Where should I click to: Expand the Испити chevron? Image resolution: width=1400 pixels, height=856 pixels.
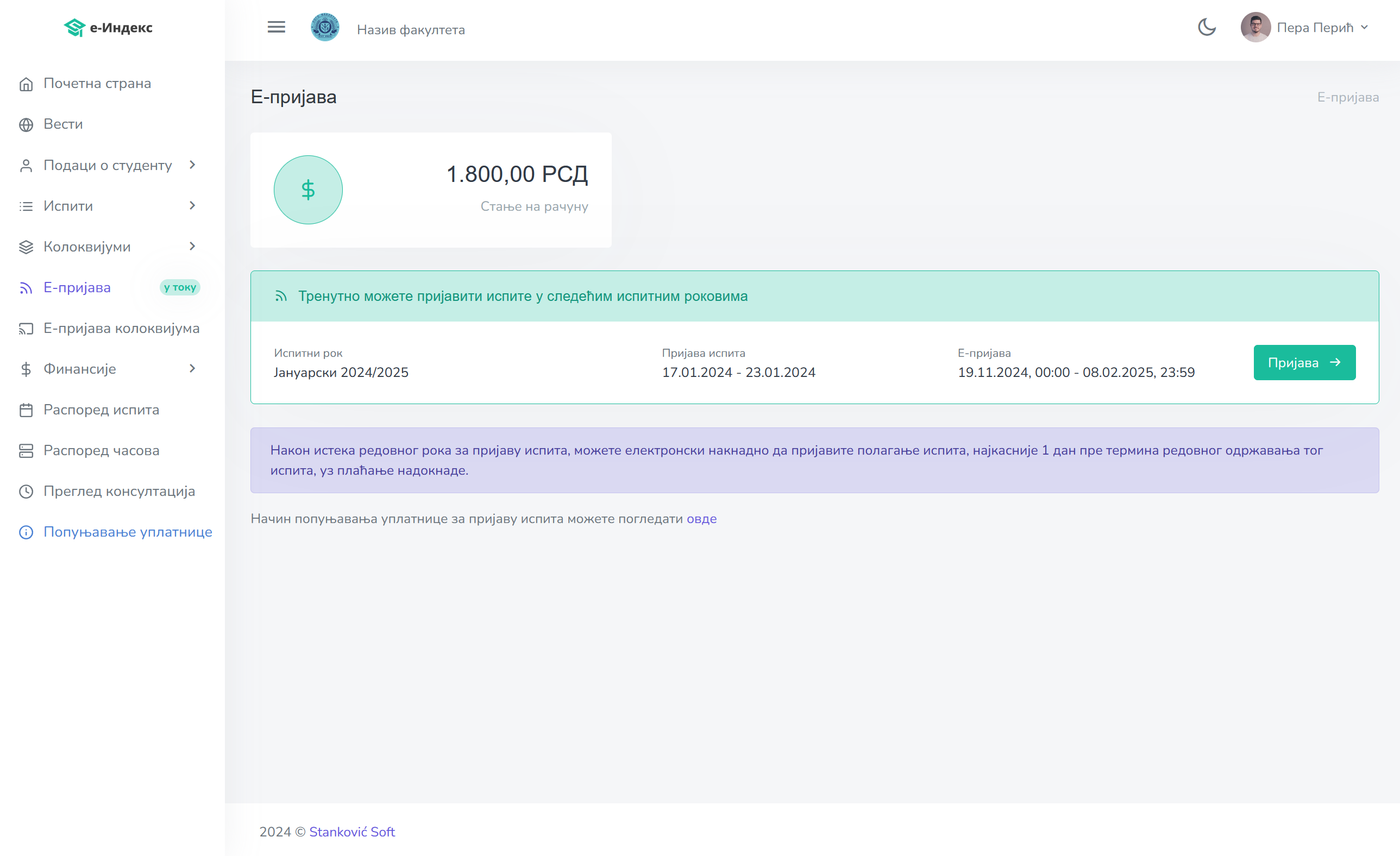pyautogui.click(x=192, y=206)
